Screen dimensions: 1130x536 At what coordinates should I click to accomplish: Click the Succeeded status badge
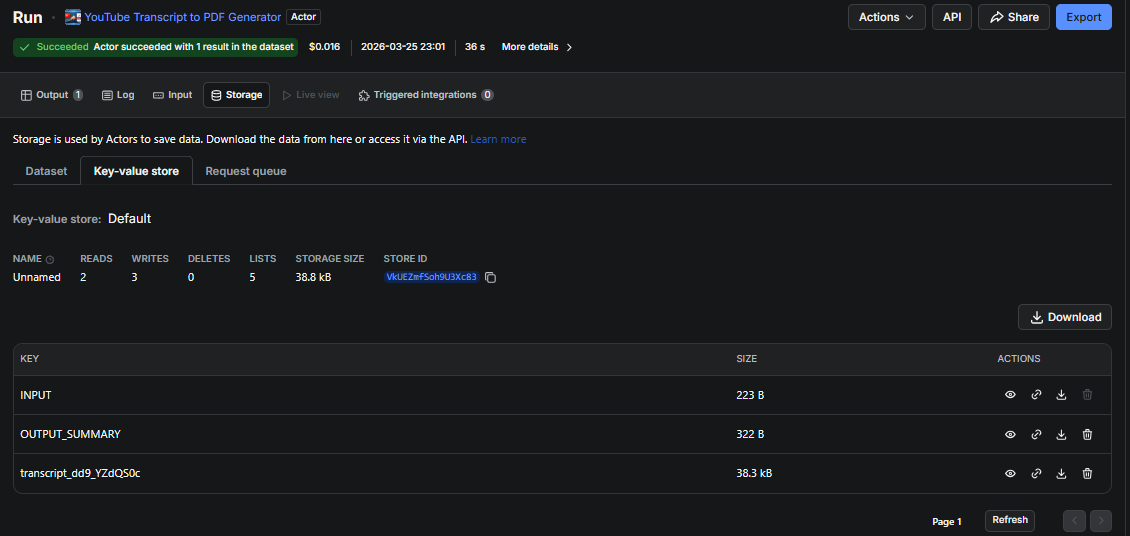coord(155,47)
